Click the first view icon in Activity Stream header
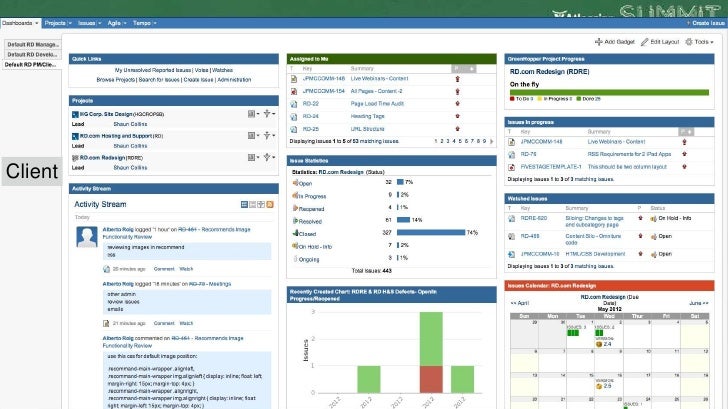728x409 pixels. coord(244,204)
